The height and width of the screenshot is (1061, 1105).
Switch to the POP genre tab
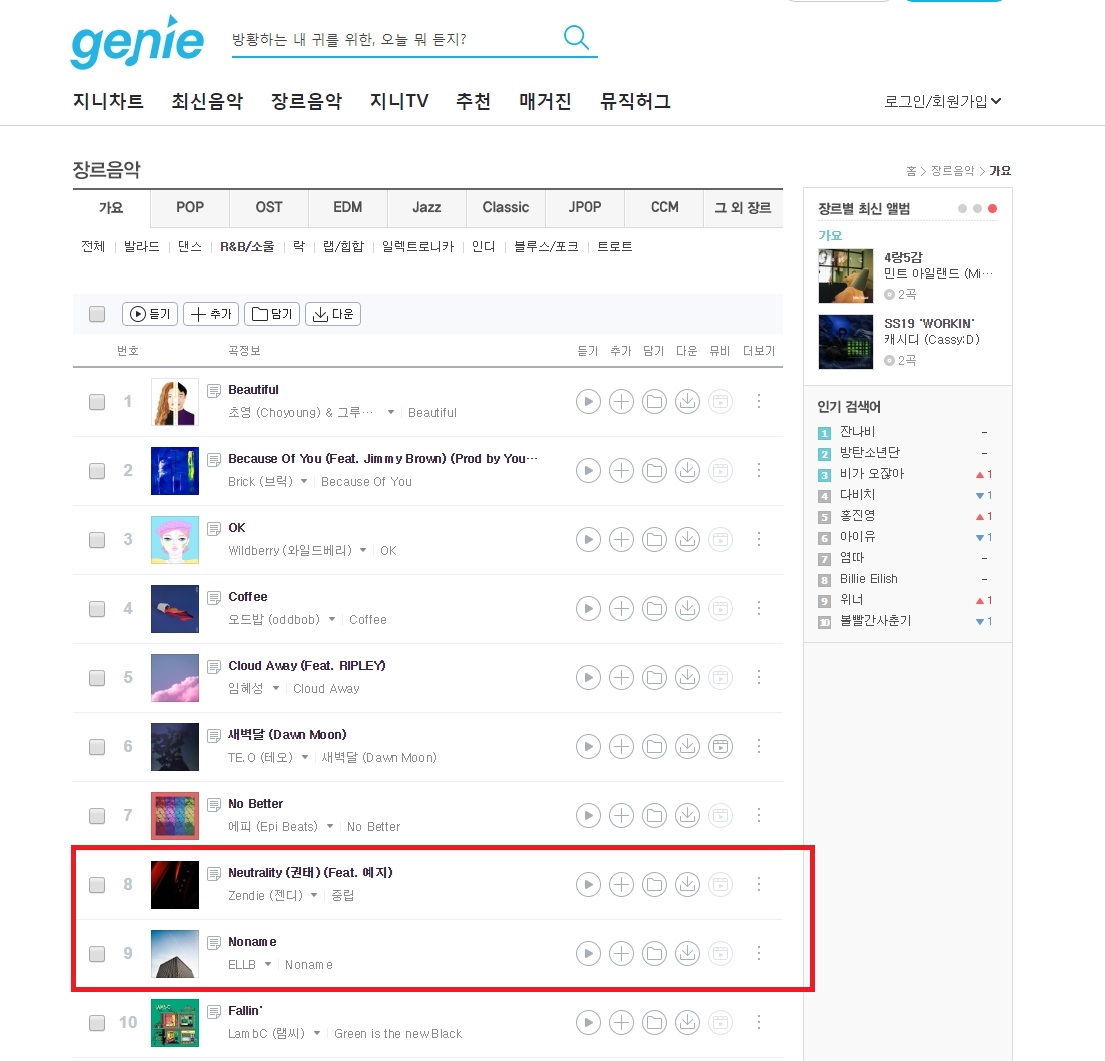coord(190,207)
